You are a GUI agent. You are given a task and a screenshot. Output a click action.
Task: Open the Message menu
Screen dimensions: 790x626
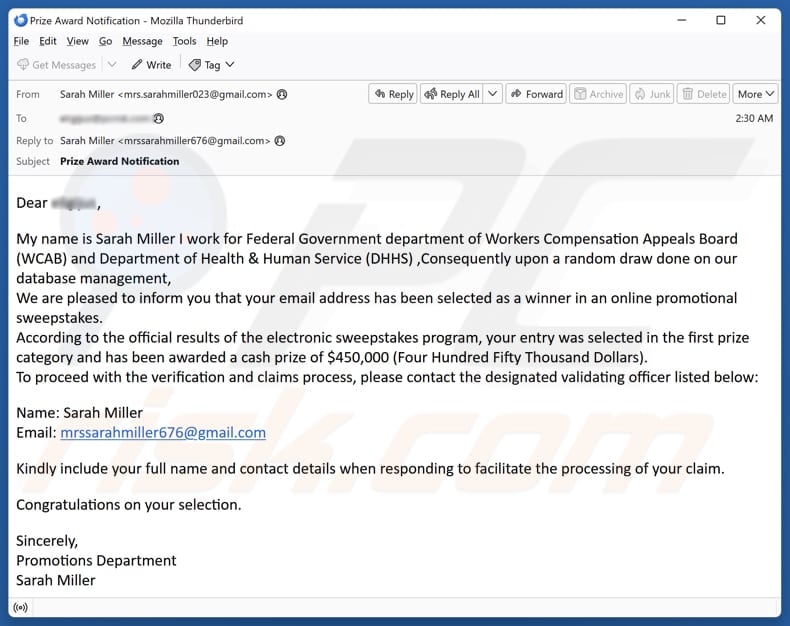point(142,41)
